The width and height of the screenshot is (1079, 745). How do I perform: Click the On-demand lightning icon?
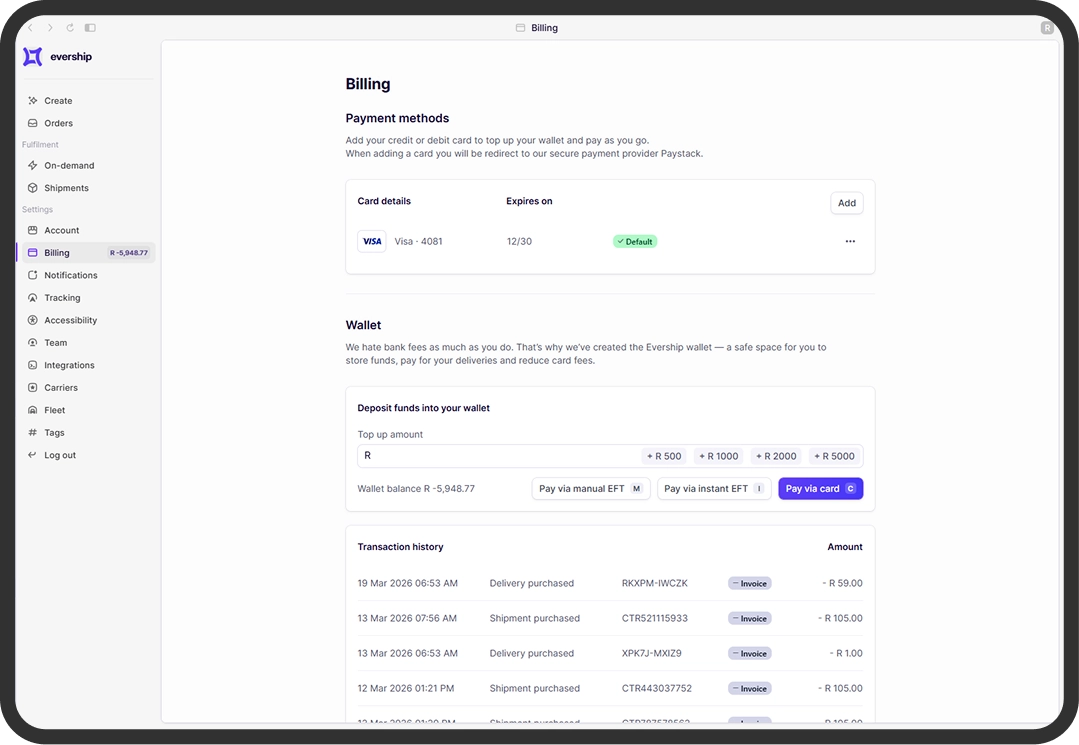[x=33, y=166]
